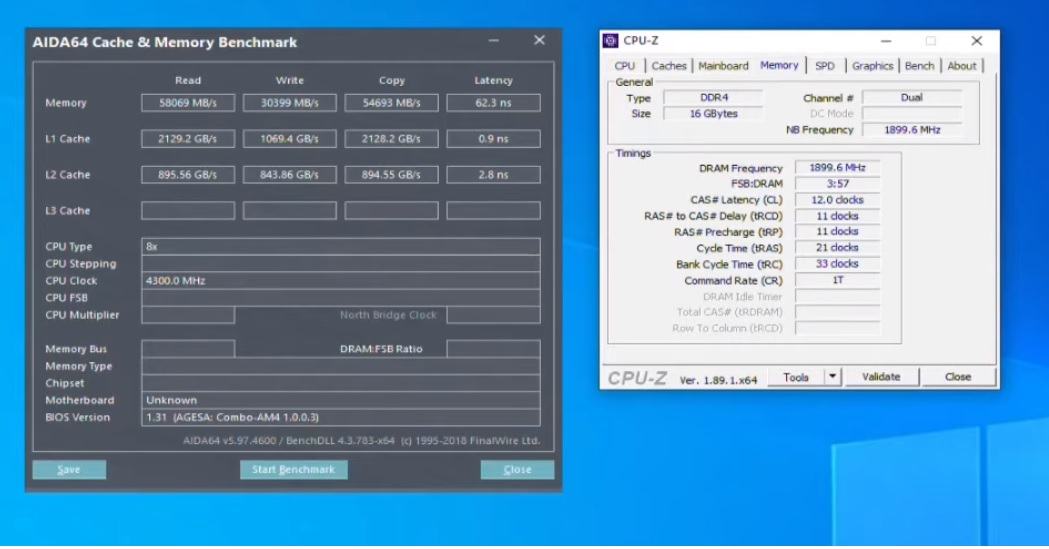Expand the Tools dropdown arrow in CPU-Z
1049x549 pixels.
832,377
